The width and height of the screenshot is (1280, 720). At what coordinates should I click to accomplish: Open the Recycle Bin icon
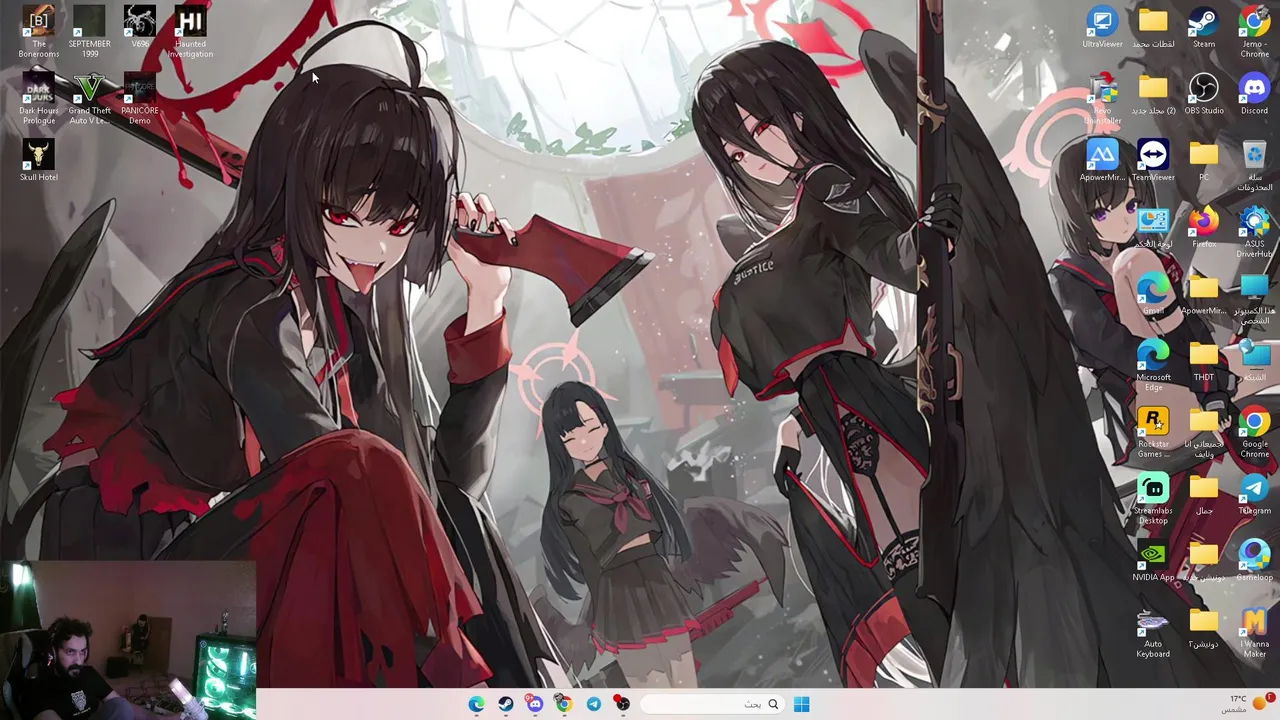1254,166
